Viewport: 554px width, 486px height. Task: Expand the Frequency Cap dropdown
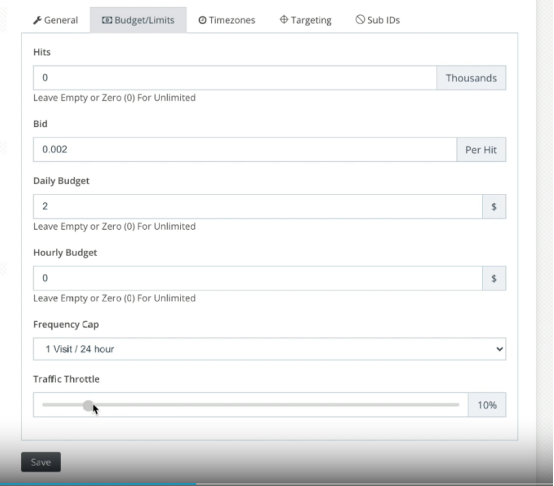point(270,349)
